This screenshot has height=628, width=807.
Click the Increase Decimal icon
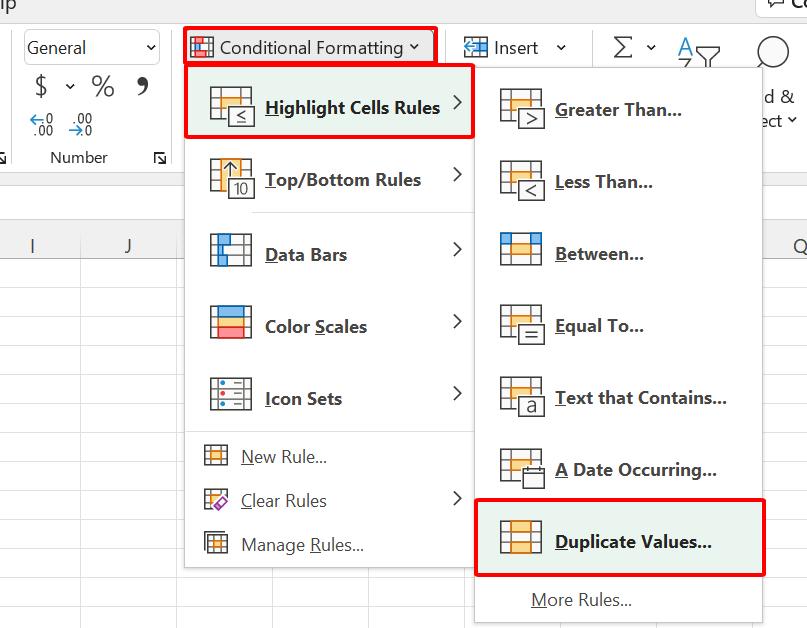42,124
